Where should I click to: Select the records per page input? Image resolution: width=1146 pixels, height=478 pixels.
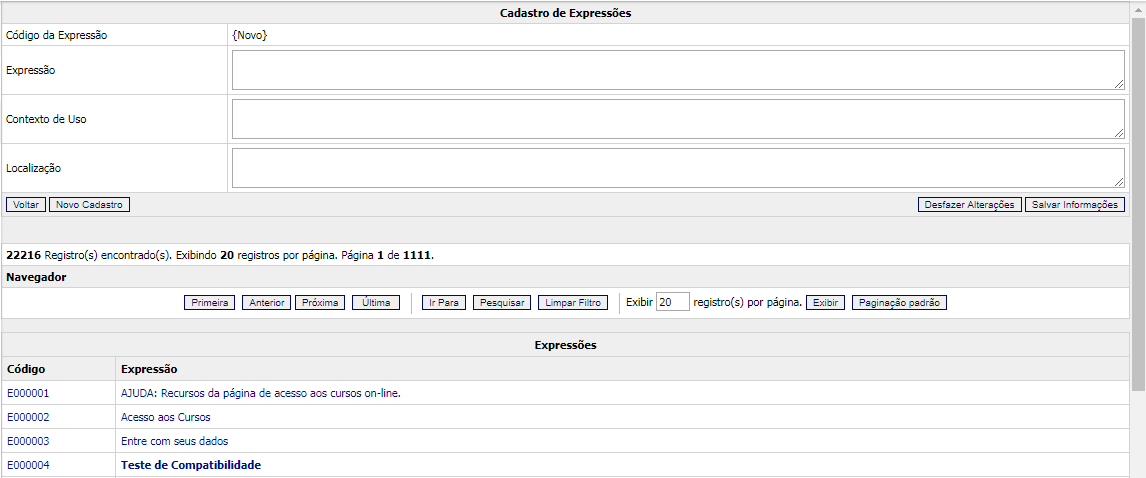(x=672, y=303)
